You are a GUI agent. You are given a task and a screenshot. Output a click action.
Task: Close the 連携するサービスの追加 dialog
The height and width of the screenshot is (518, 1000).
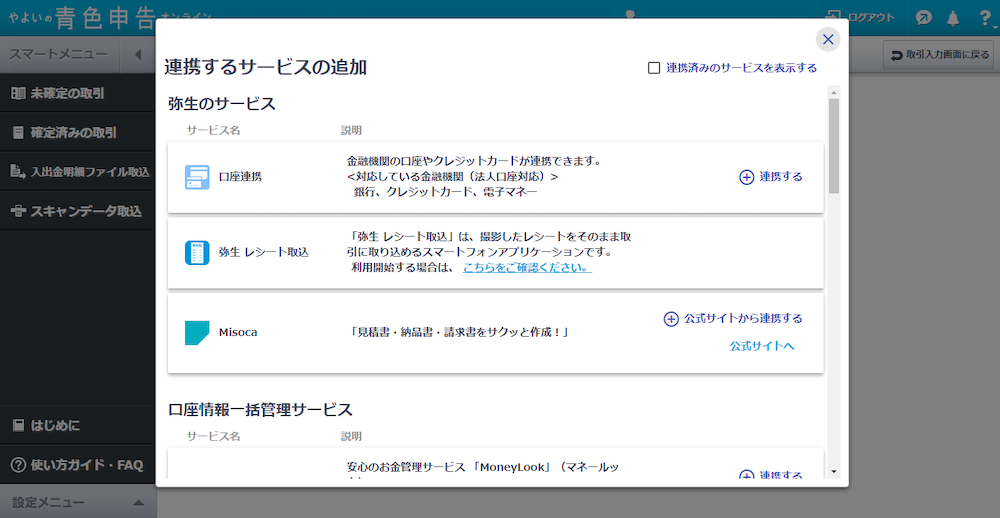click(x=828, y=40)
